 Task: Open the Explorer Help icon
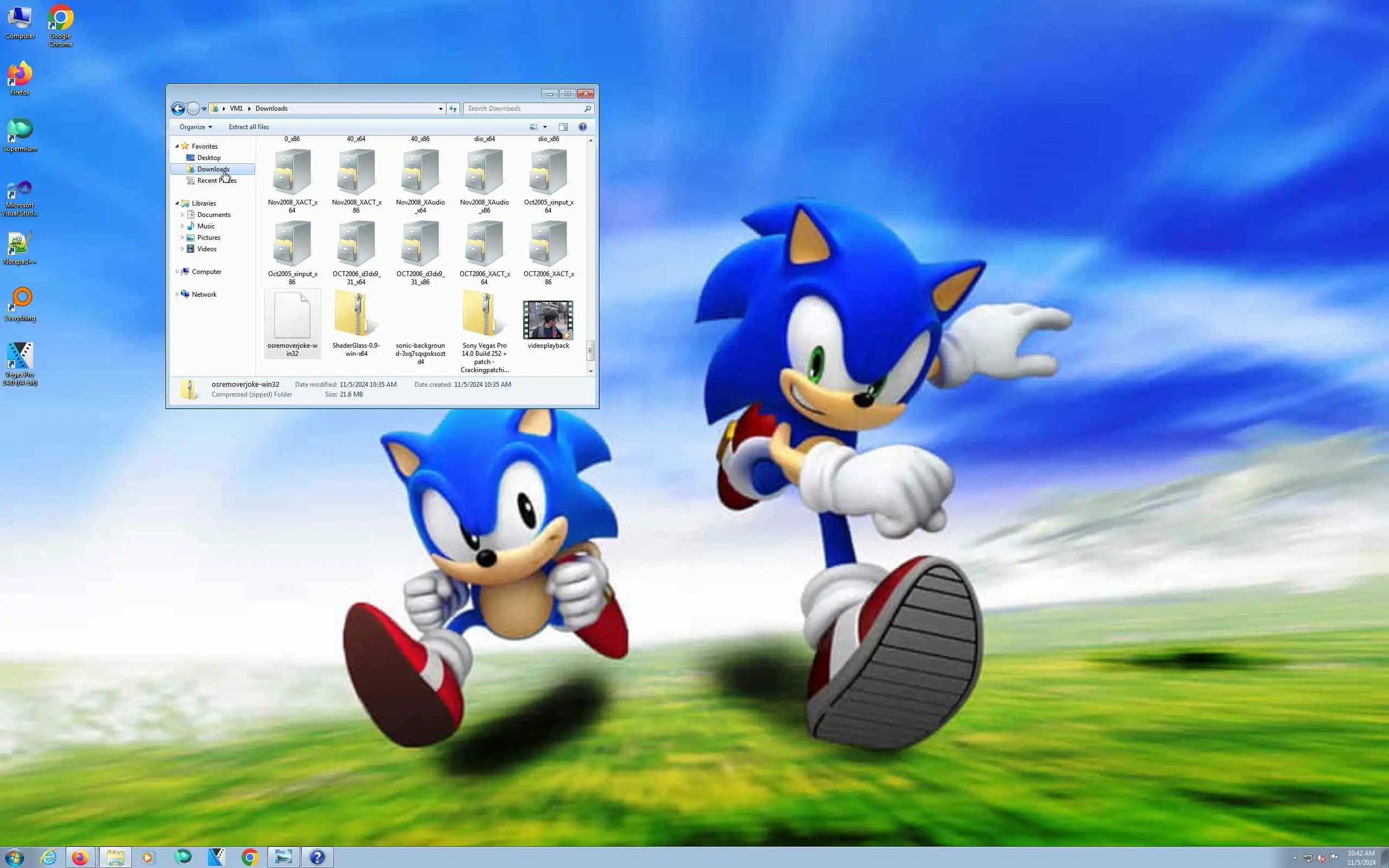click(x=582, y=127)
